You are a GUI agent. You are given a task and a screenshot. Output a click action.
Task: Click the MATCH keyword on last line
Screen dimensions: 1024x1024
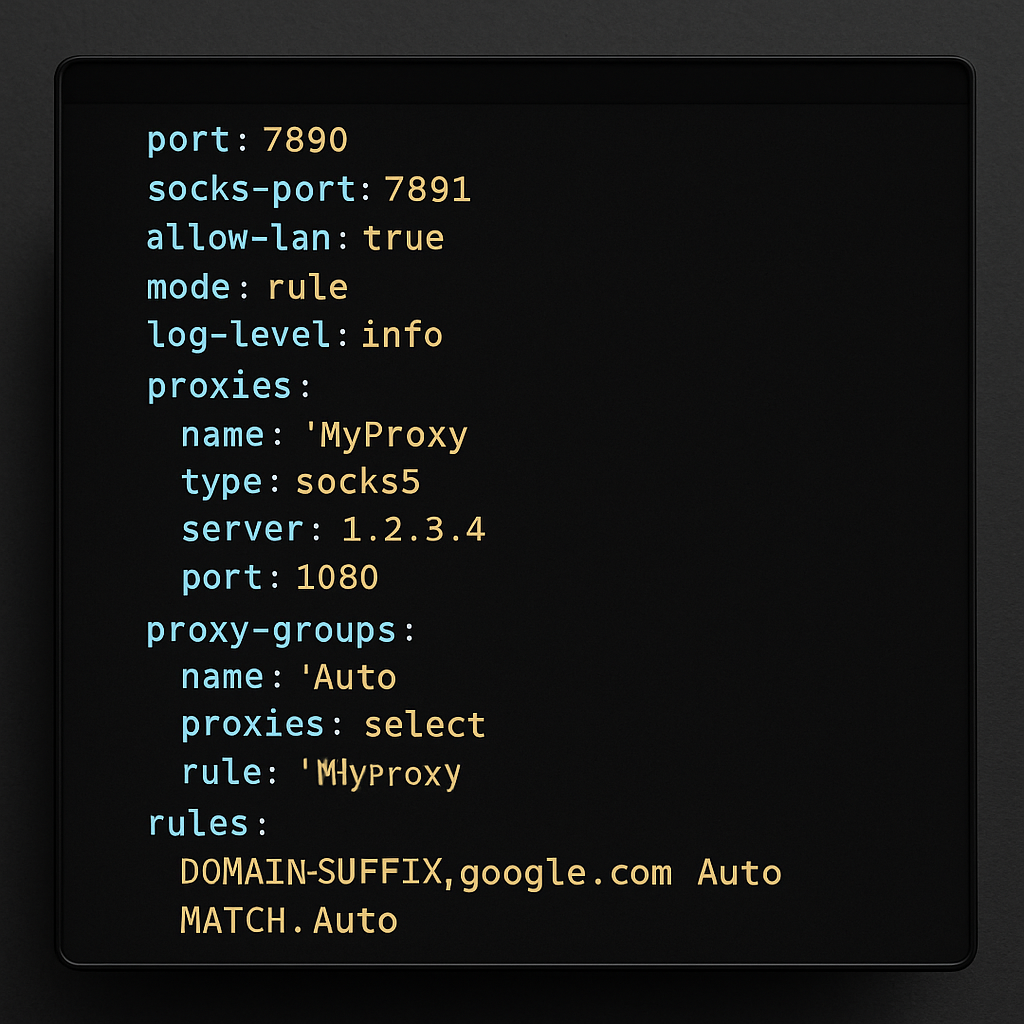click(x=235, y=920)
